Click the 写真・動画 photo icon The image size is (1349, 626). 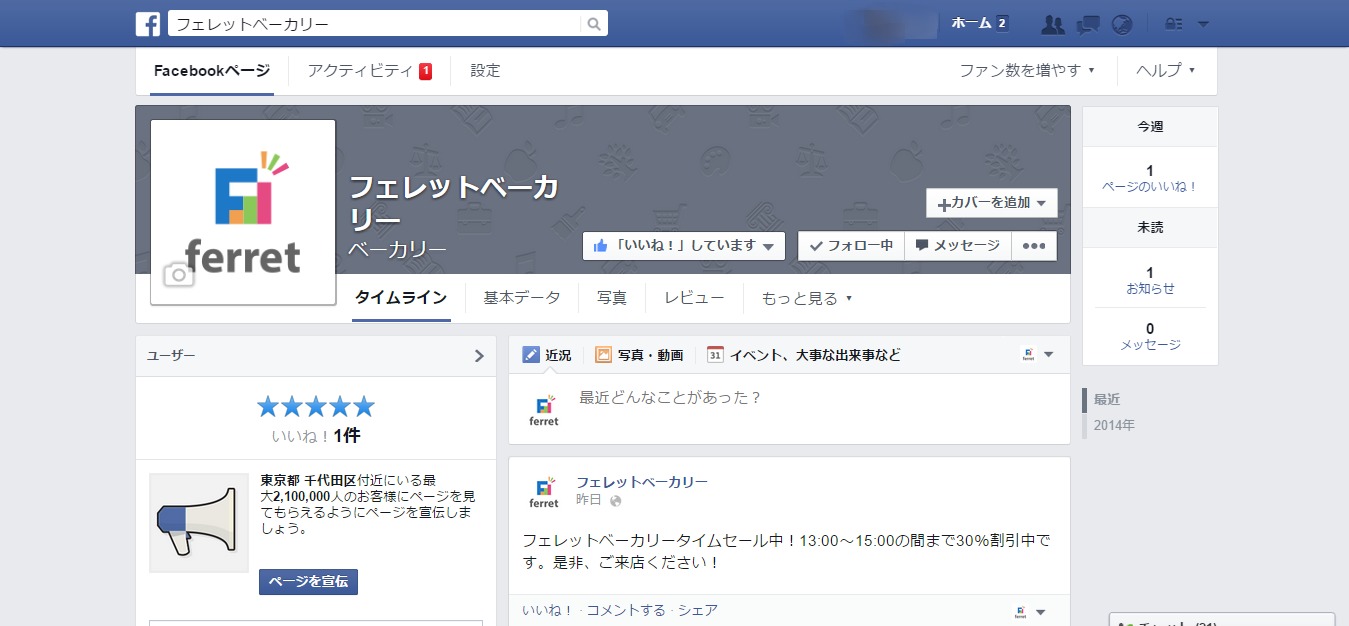pyautogui.click(x=603, y=355)
